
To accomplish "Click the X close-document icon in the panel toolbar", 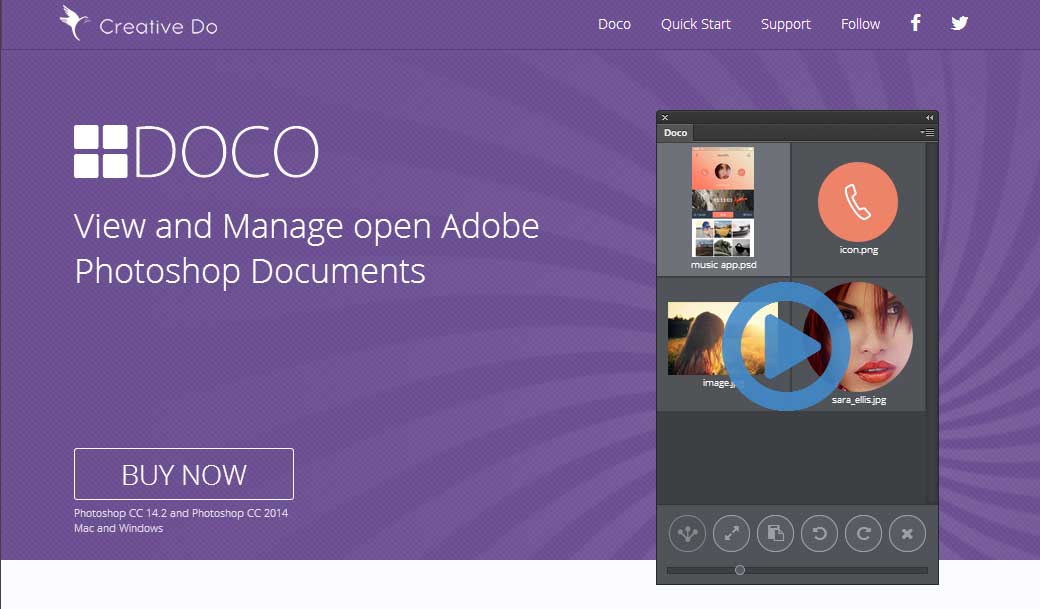I will [x=907, y=533].
